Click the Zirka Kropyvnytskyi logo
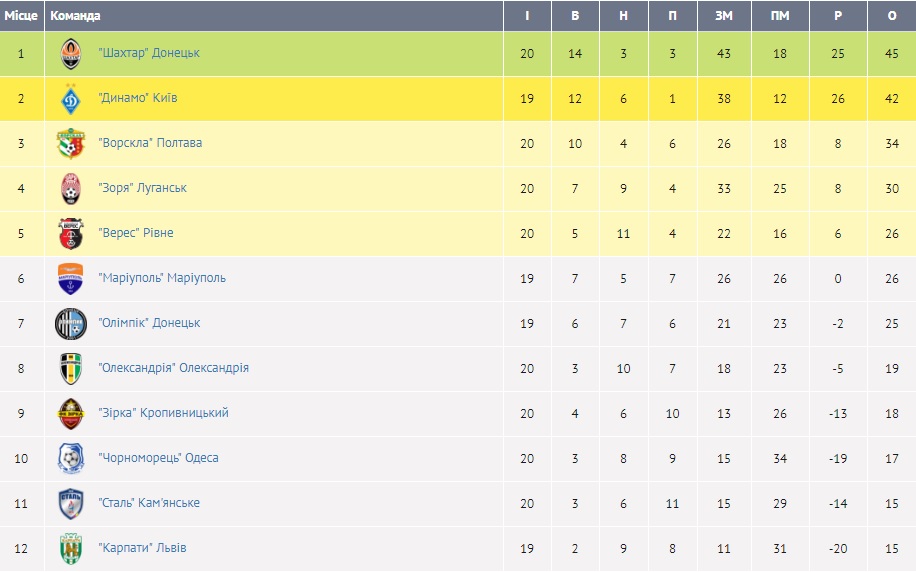The width and height of the screenshot is (916, 572). tap(71, 414)
